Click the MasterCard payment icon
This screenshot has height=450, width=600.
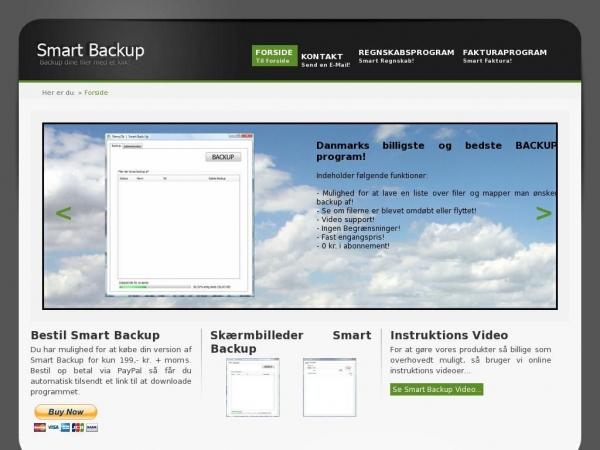point(40,427)
